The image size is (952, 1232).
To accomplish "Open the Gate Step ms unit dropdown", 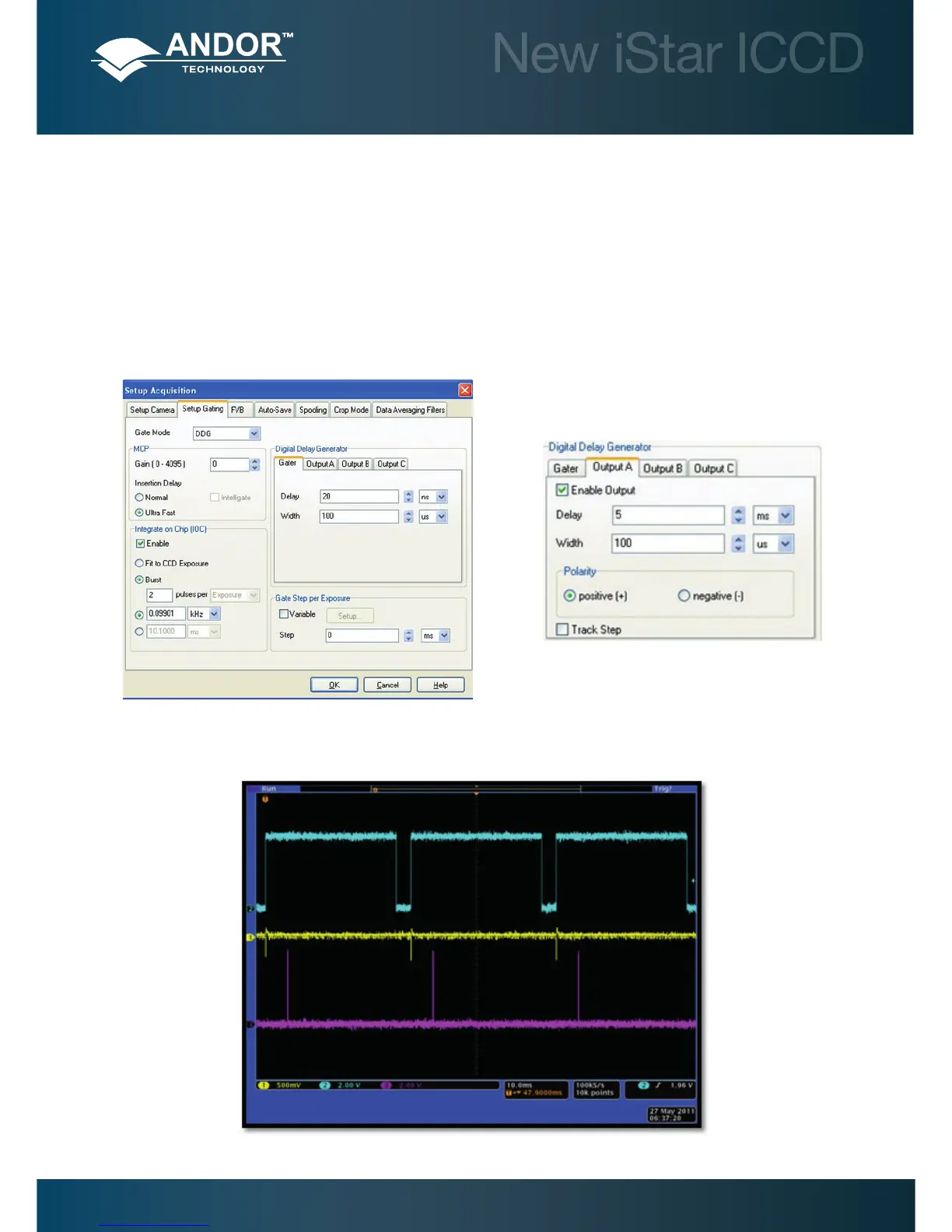I will [436, 635].
